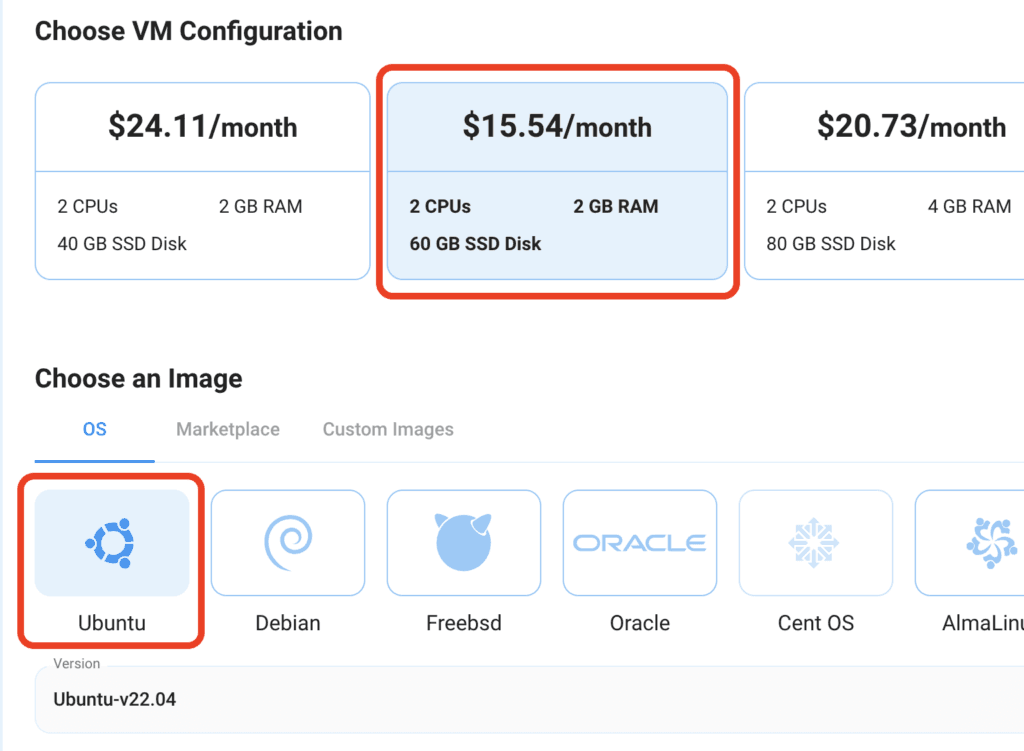Choose the CentOS snowflake icon
1024x751 pixels.
pos(815,543)
